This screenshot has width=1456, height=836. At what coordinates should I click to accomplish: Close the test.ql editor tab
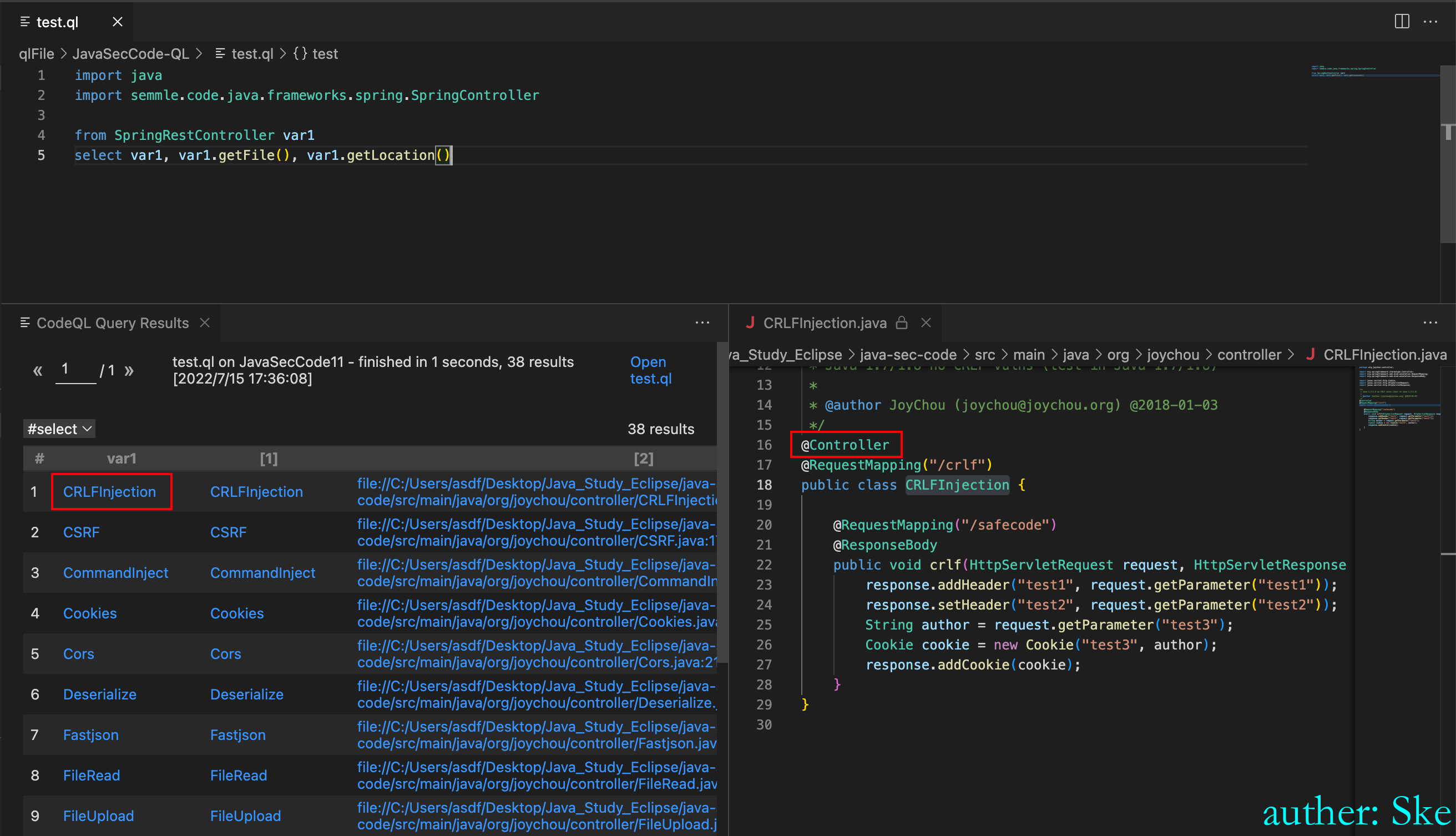[117, 22]
